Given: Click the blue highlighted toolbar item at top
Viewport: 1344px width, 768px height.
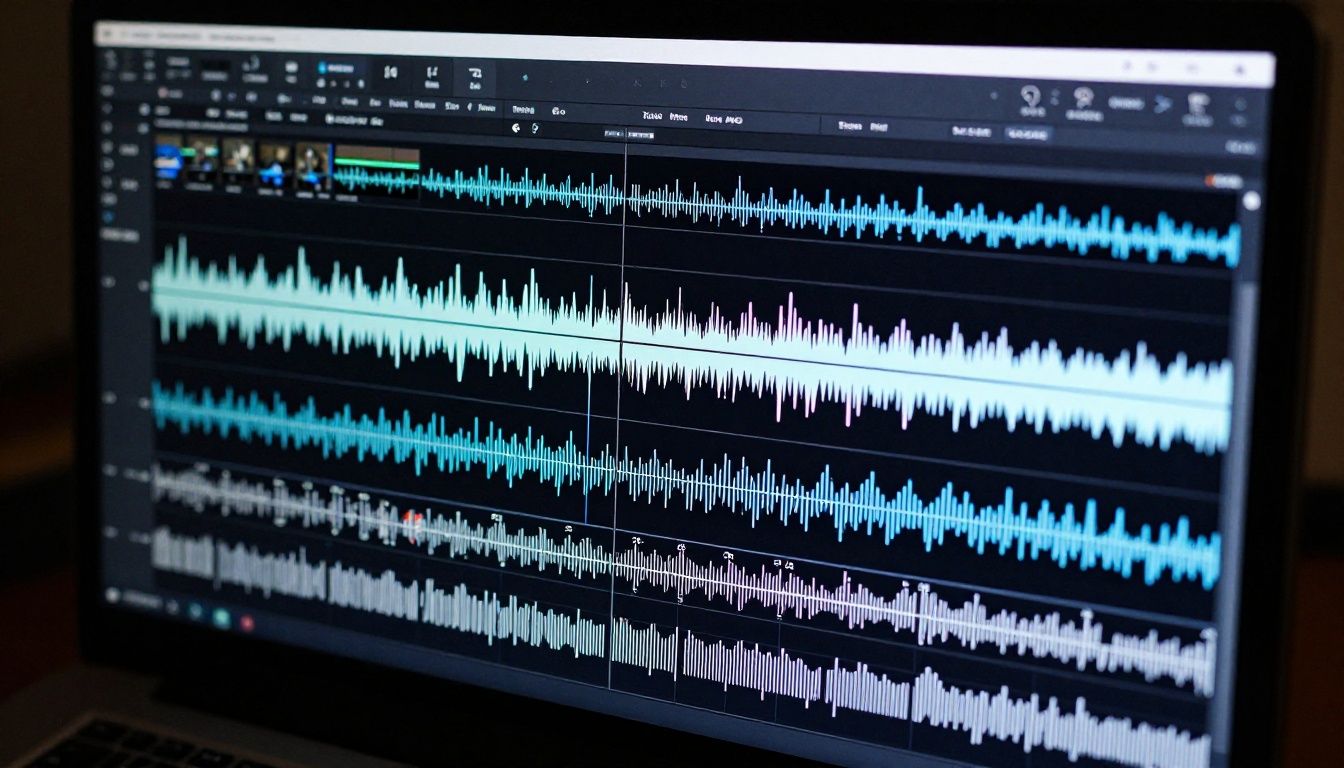Looking at the screenshot, I should click(337, 69).
